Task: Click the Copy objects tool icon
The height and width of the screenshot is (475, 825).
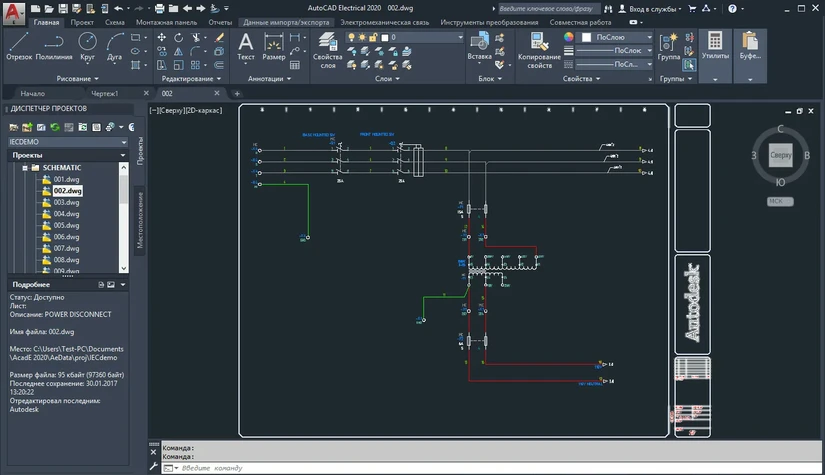Action: click(x=162, y=52)
